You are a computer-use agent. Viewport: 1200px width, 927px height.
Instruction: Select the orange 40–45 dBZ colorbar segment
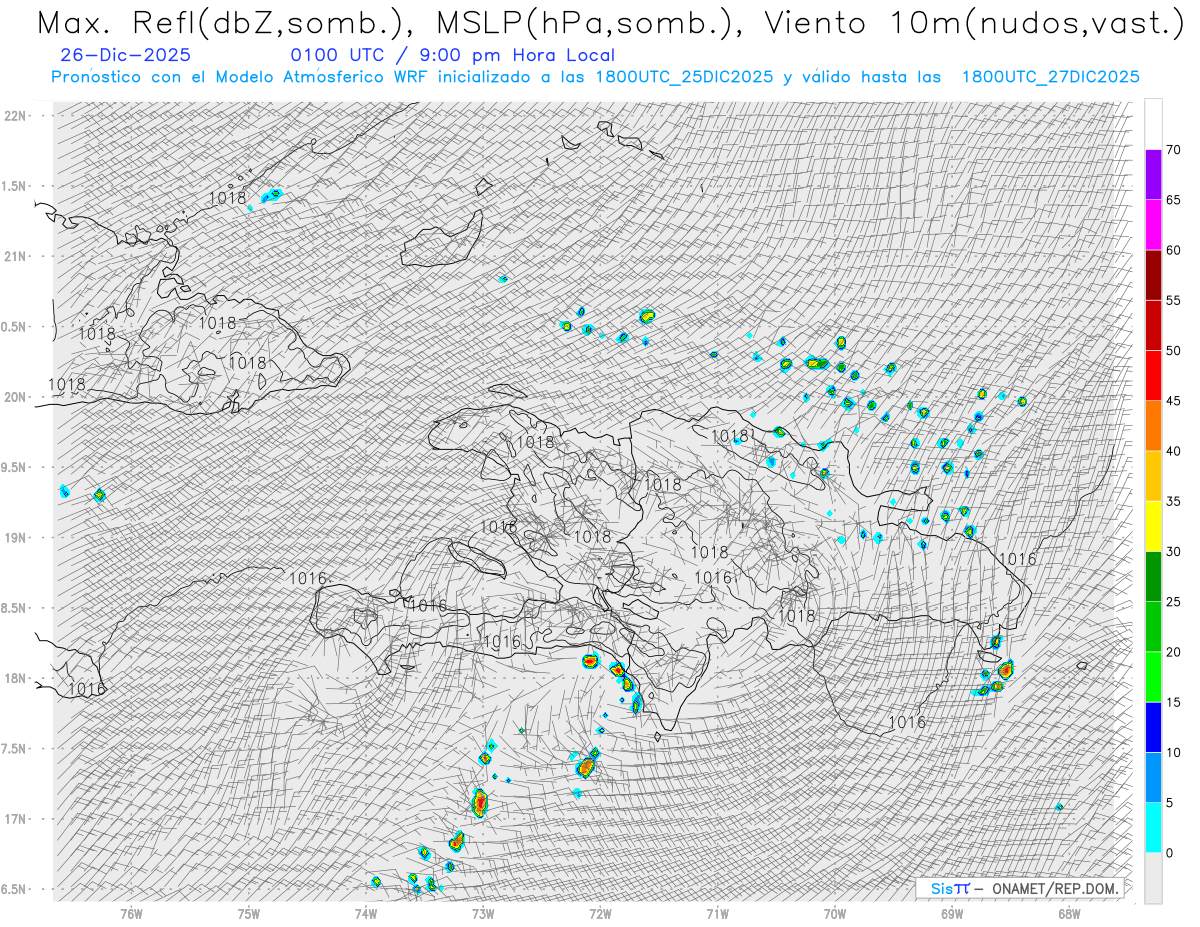click(x=1153, y=426)
